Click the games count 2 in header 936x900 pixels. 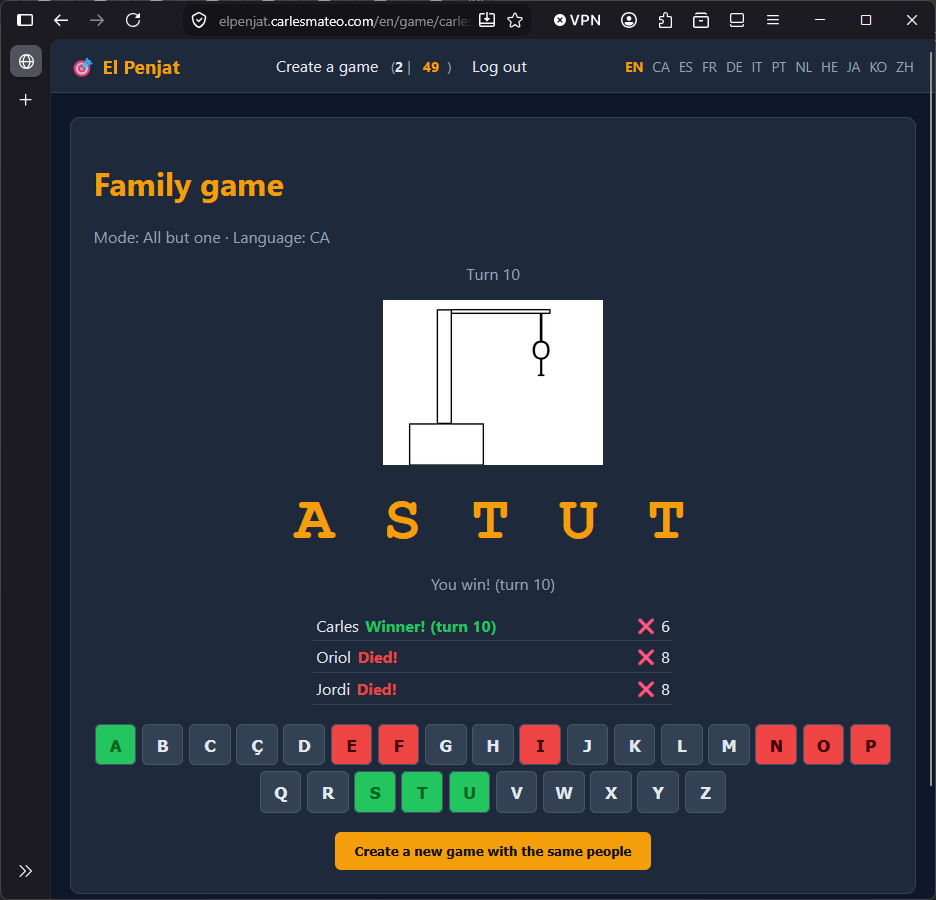[398, 67]
